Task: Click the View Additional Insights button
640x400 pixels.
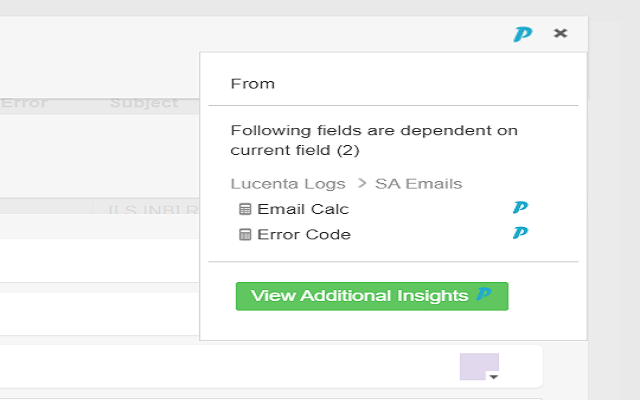Action: (372, 296)
